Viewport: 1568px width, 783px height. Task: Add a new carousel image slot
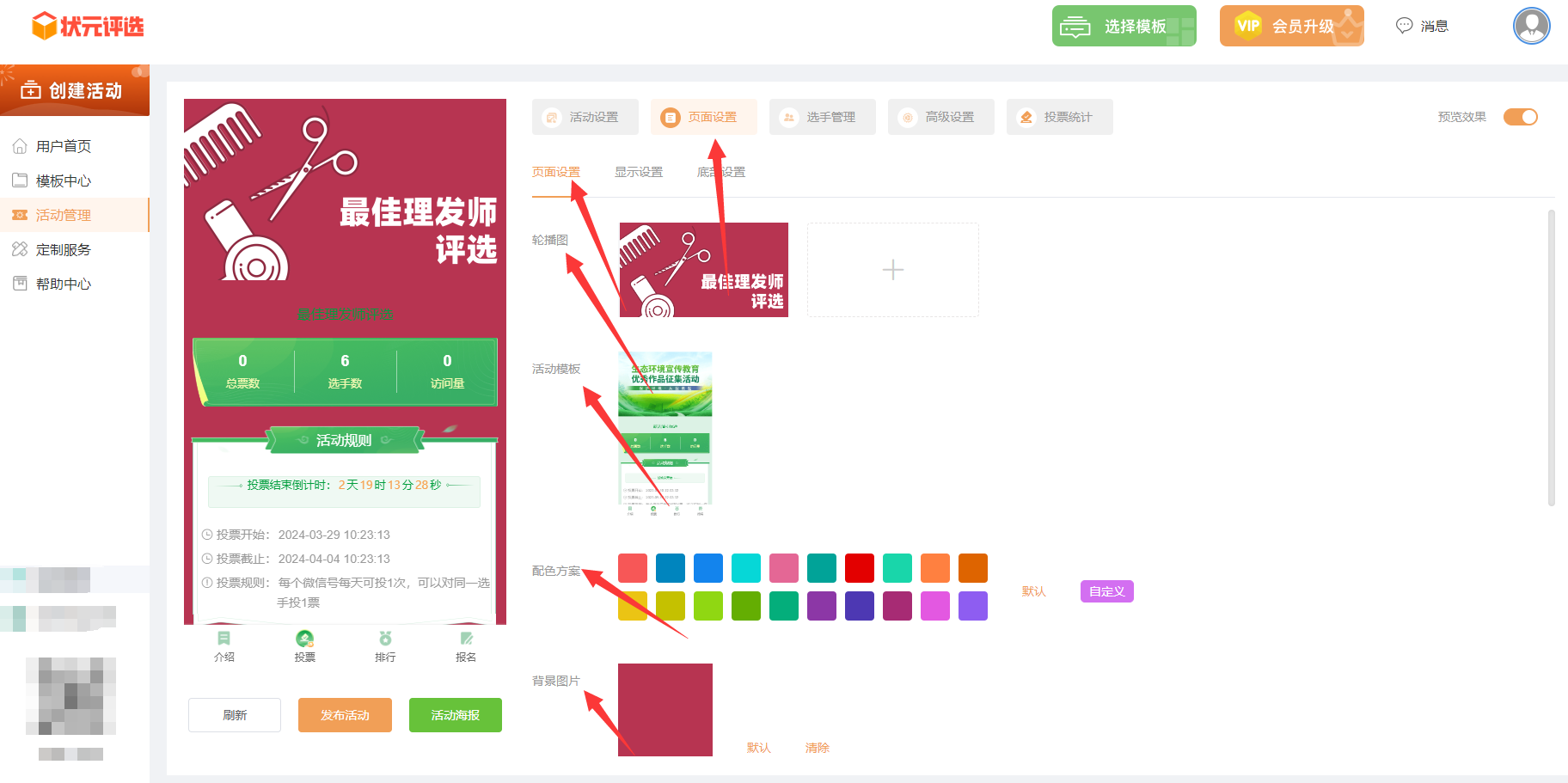pos(893,270)
